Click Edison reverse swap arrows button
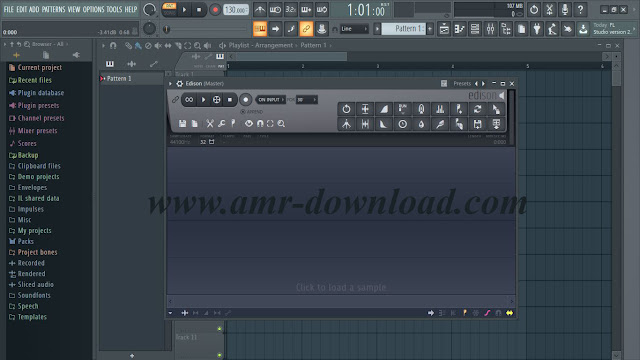Viewport: 640px width, 360px height. click(478, 109)
